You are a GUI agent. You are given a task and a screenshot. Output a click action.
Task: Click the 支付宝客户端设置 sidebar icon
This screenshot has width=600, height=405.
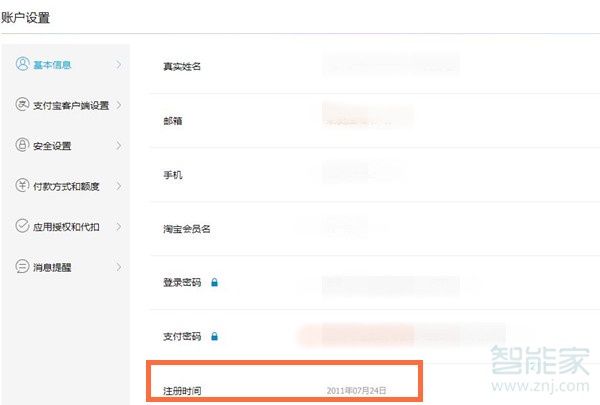pyautogui.click(x=22, y=105)
